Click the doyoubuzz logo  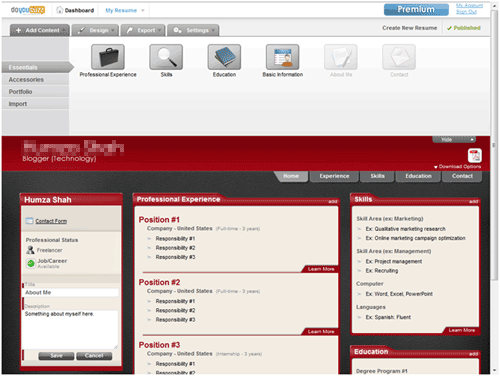pyautogui.click(x=28, y=10)
